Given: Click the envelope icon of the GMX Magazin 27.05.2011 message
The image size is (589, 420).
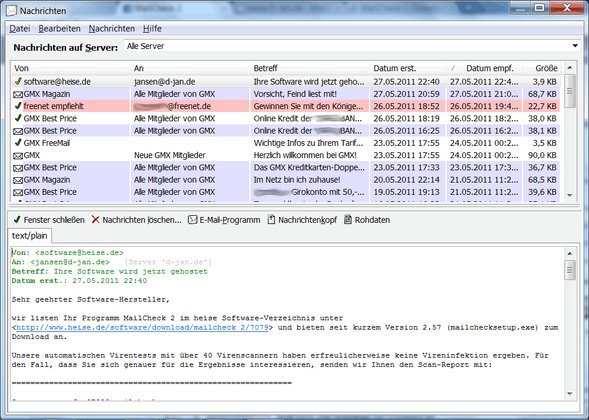Looking at the screenshot, I should (x=18, y=94).
